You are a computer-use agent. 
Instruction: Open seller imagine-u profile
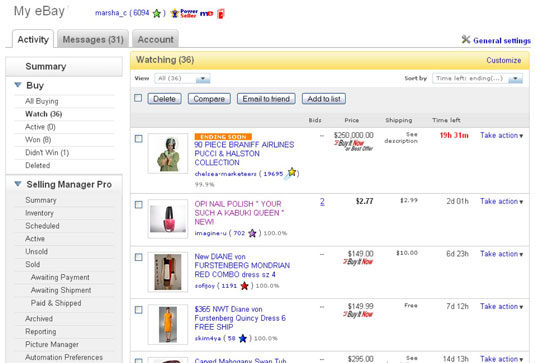coord(210,233)
